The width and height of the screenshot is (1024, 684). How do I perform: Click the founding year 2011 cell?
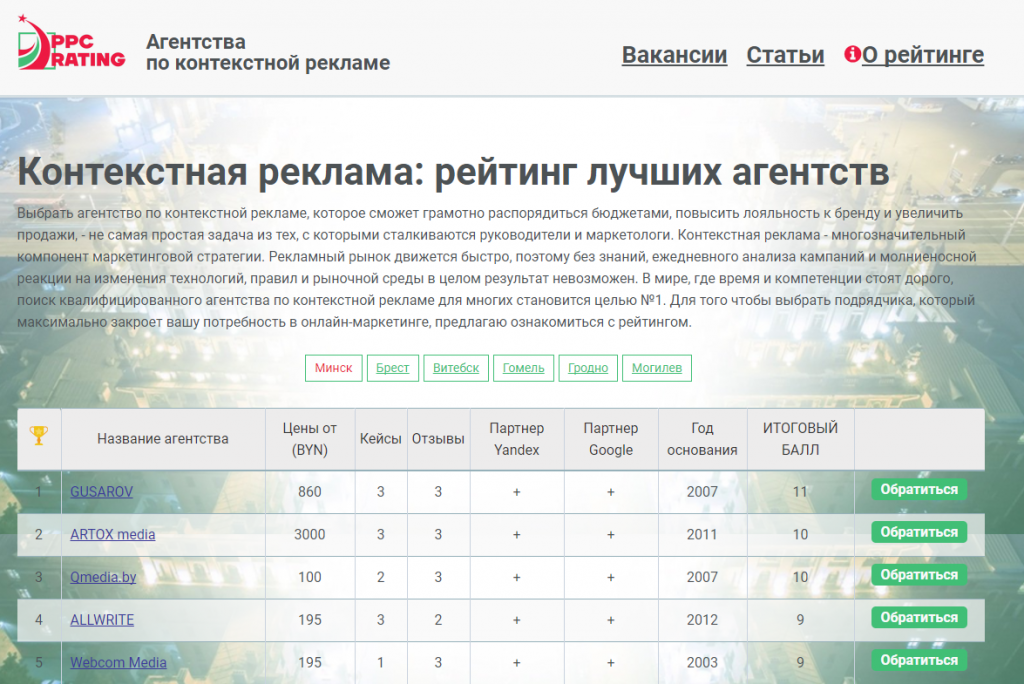tap(702, 534)
